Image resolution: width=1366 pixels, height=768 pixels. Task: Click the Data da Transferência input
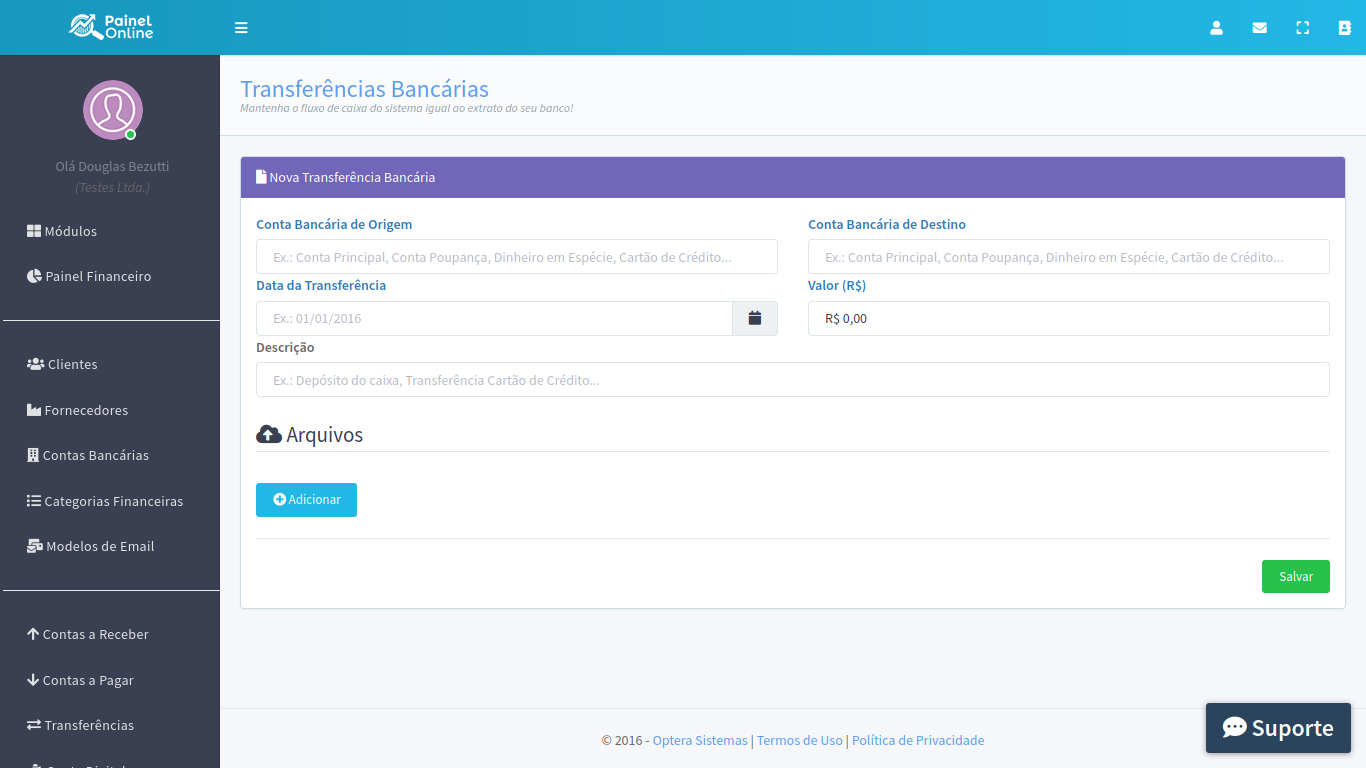click(x=494, y=319)
